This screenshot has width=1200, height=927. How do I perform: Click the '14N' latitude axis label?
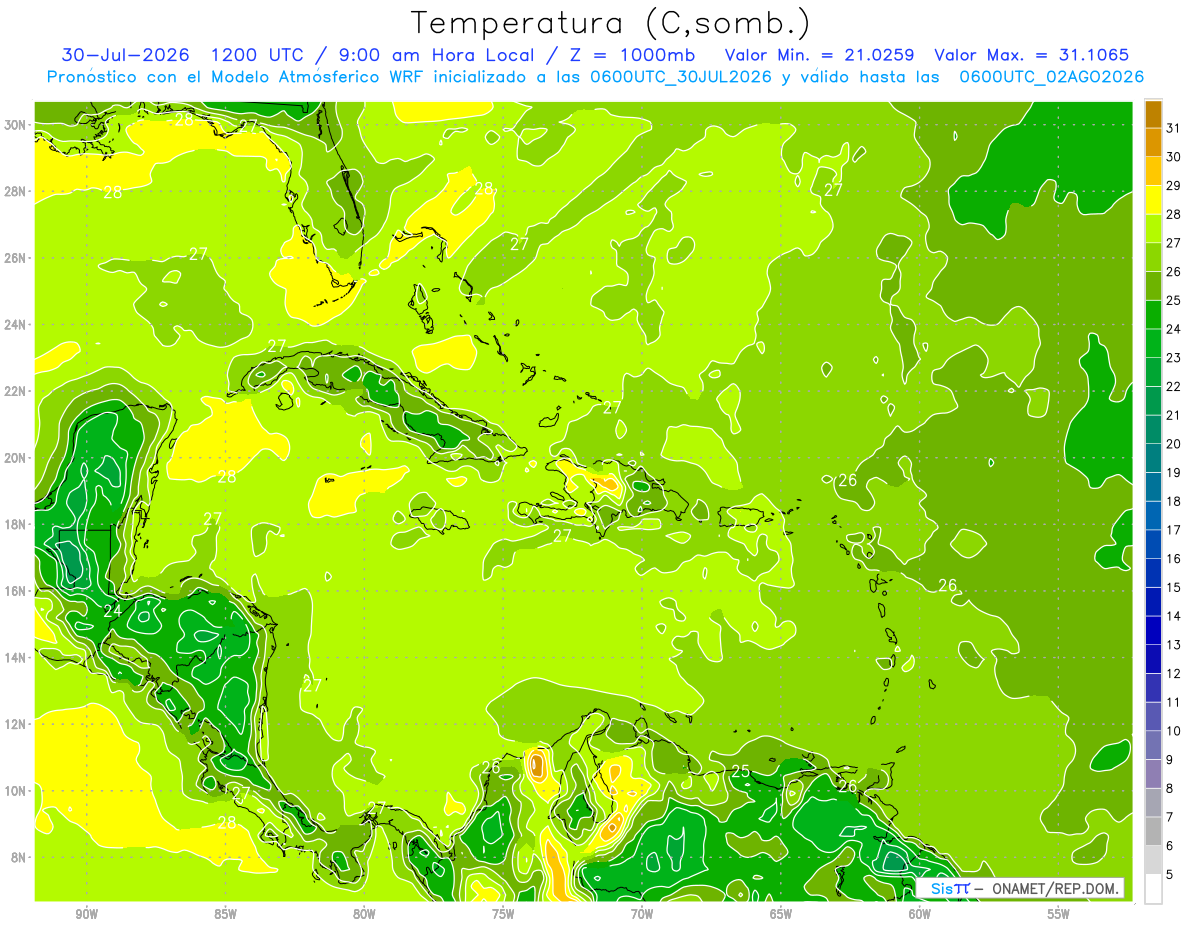pyautogui.click(x=14, y=658)
